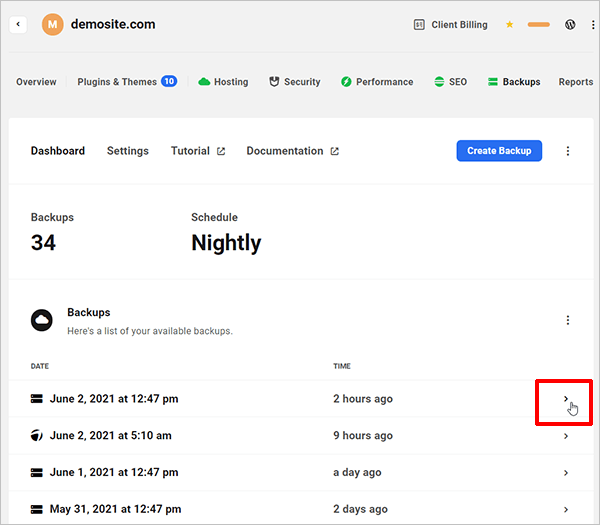Click the SEO green icon
600x525 pixels.
[x=439, y=82]
